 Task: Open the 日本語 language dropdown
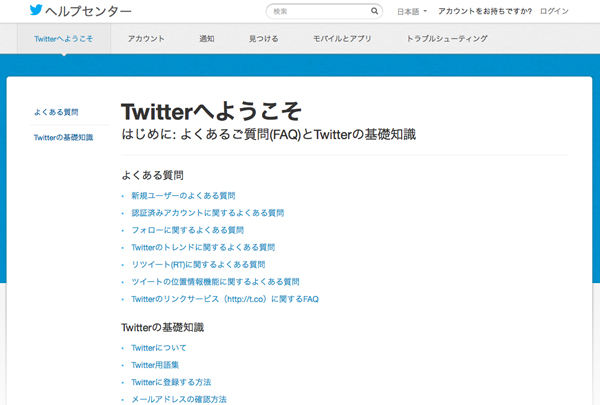(x=412, y=12)
